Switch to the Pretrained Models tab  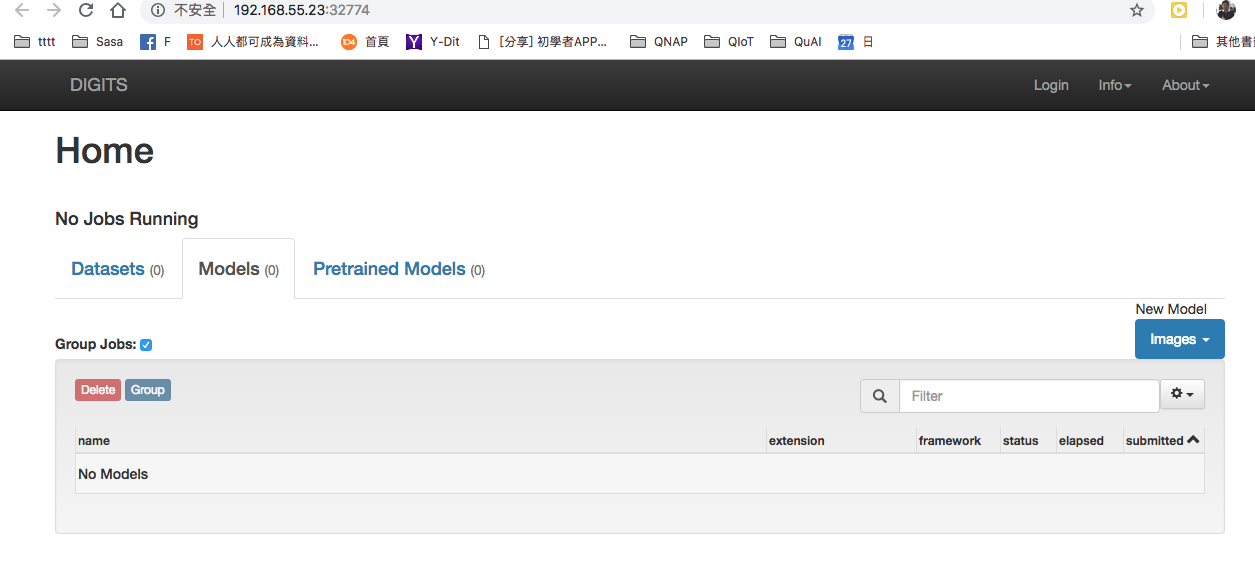pyautogui.click(x=399, y=269)
